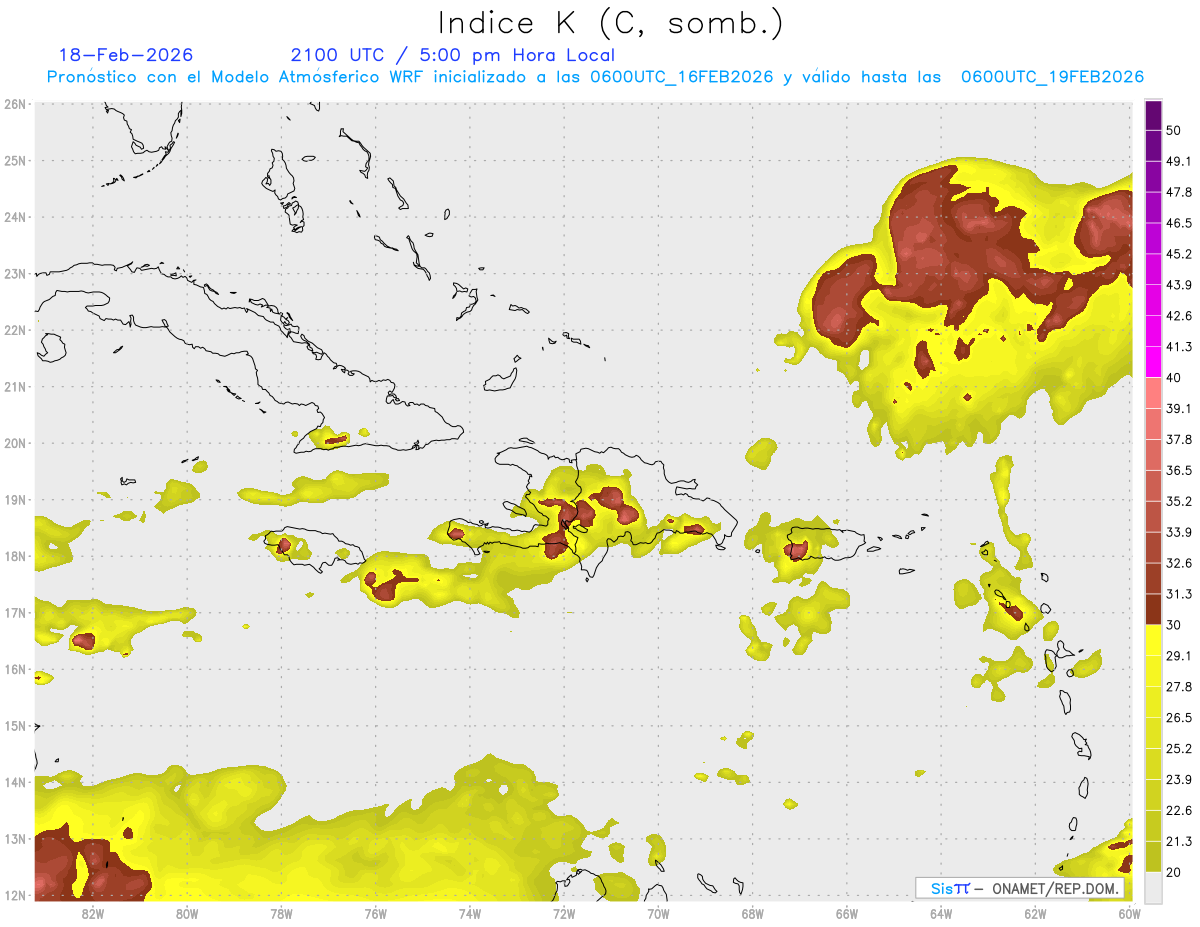
Task: Click the salmon swatch between 37.8 and 39.1
Action: [x=1153, y=424]
